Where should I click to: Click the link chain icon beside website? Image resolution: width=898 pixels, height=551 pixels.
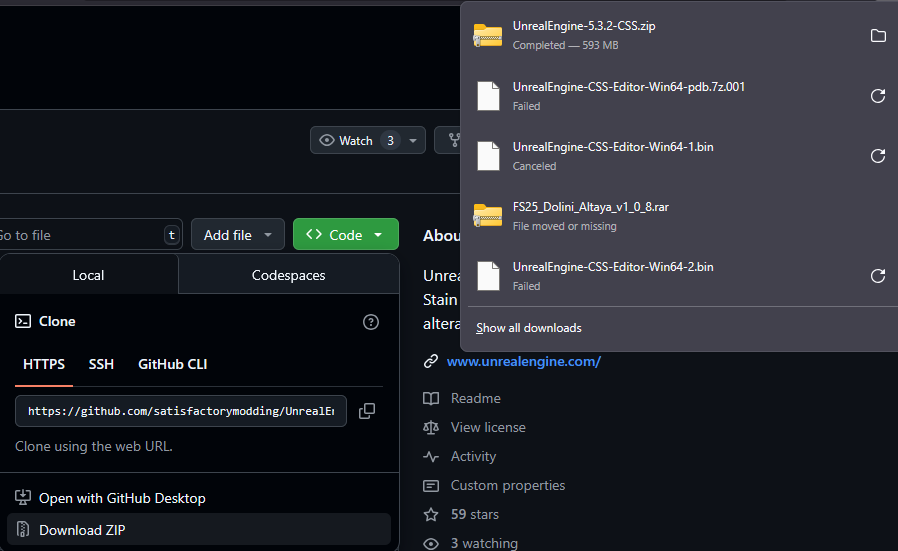click(431, 361)
